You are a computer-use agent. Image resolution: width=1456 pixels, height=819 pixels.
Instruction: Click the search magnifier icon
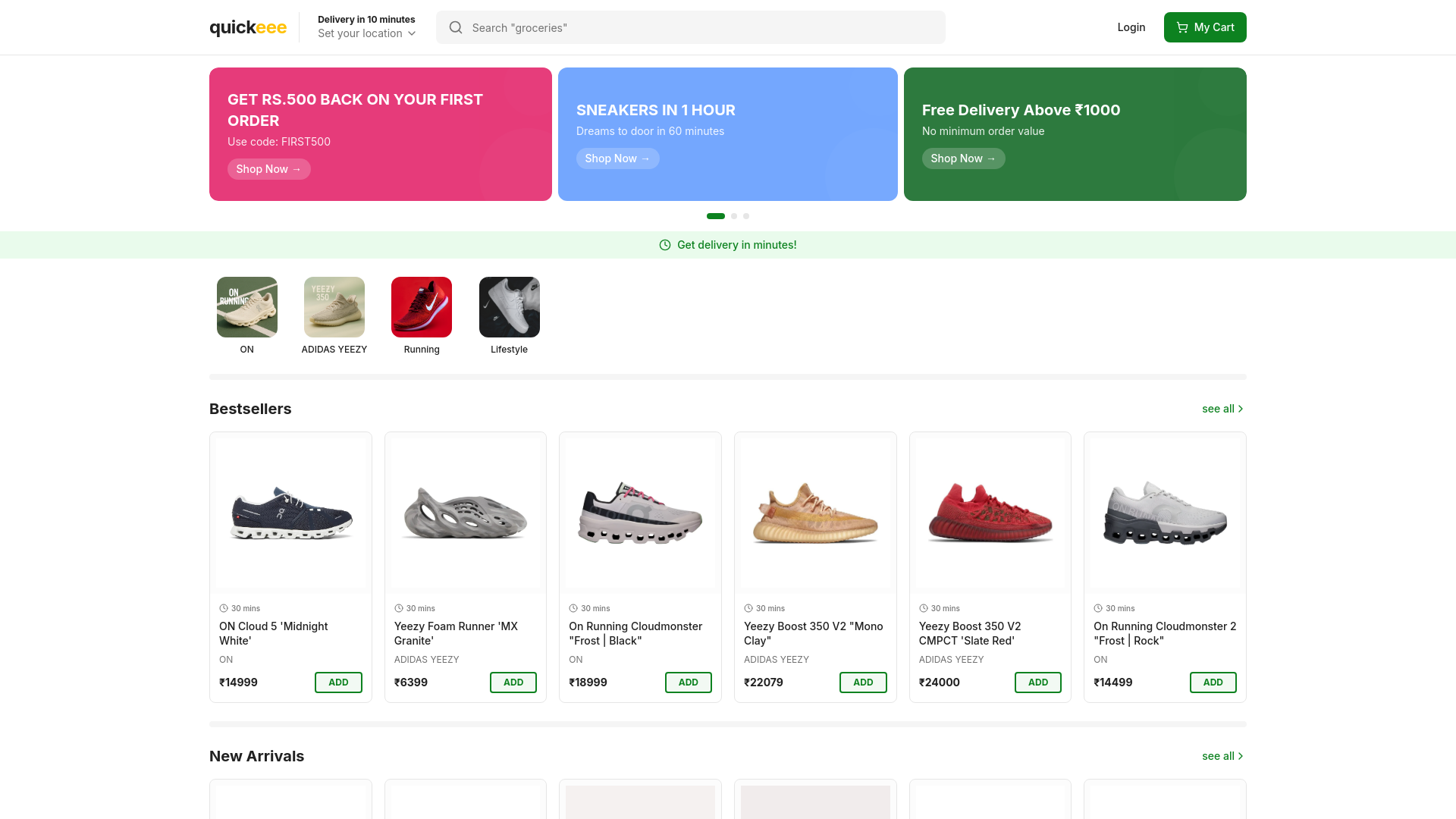(x=456, y=27)
